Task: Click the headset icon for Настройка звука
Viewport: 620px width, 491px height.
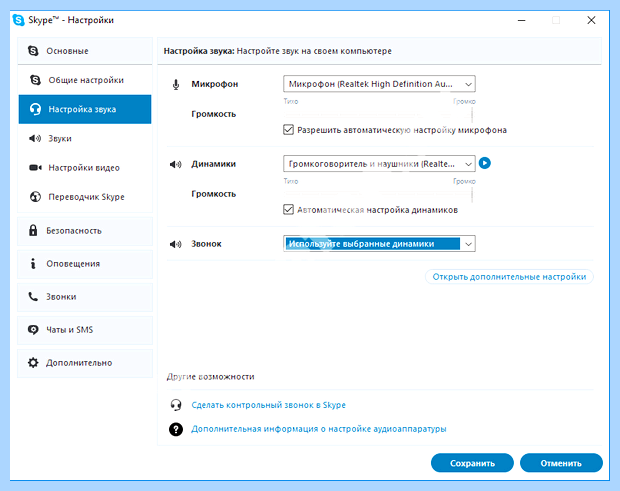Action: (36, 109)
